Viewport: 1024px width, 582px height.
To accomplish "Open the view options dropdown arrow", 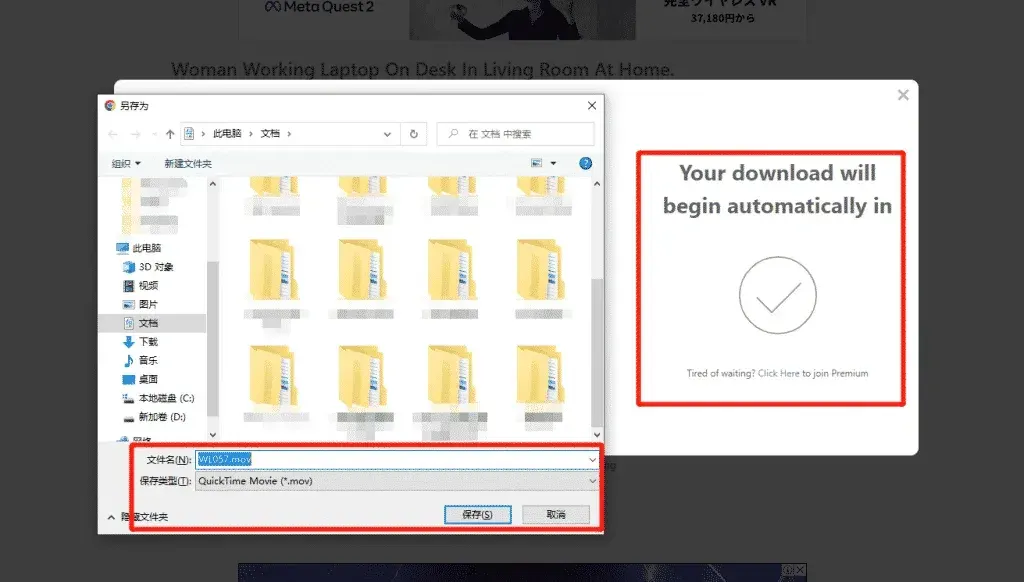I will [553, 163].
